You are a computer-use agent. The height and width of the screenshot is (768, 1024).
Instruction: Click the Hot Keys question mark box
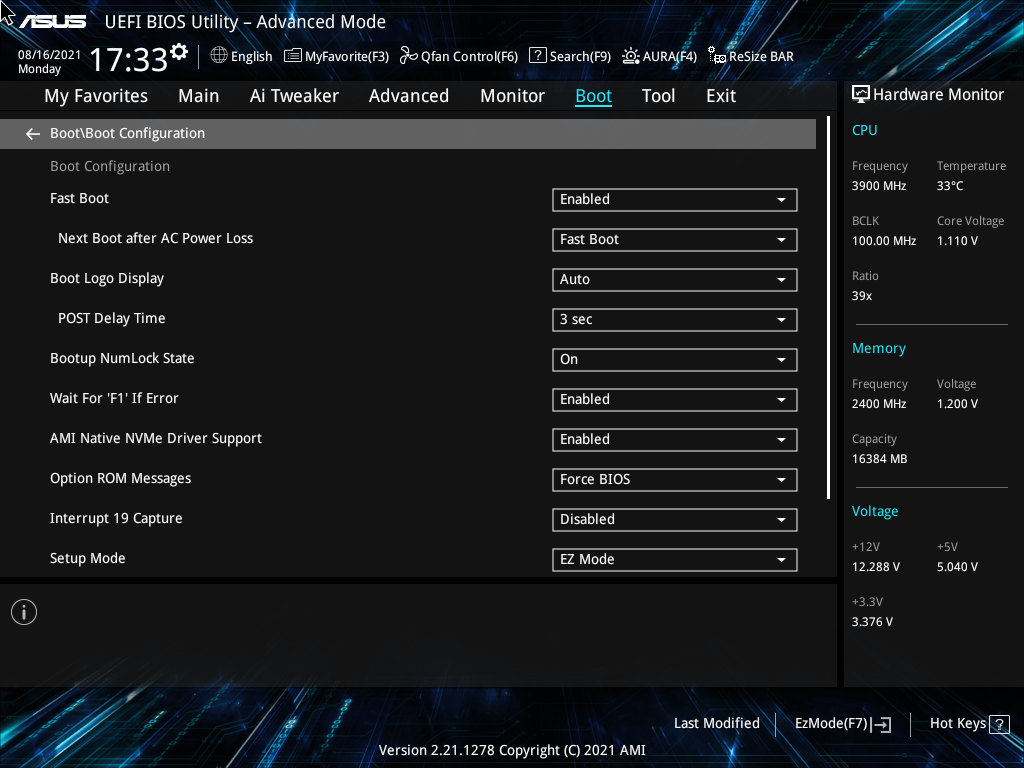click(x=999, y=724)
